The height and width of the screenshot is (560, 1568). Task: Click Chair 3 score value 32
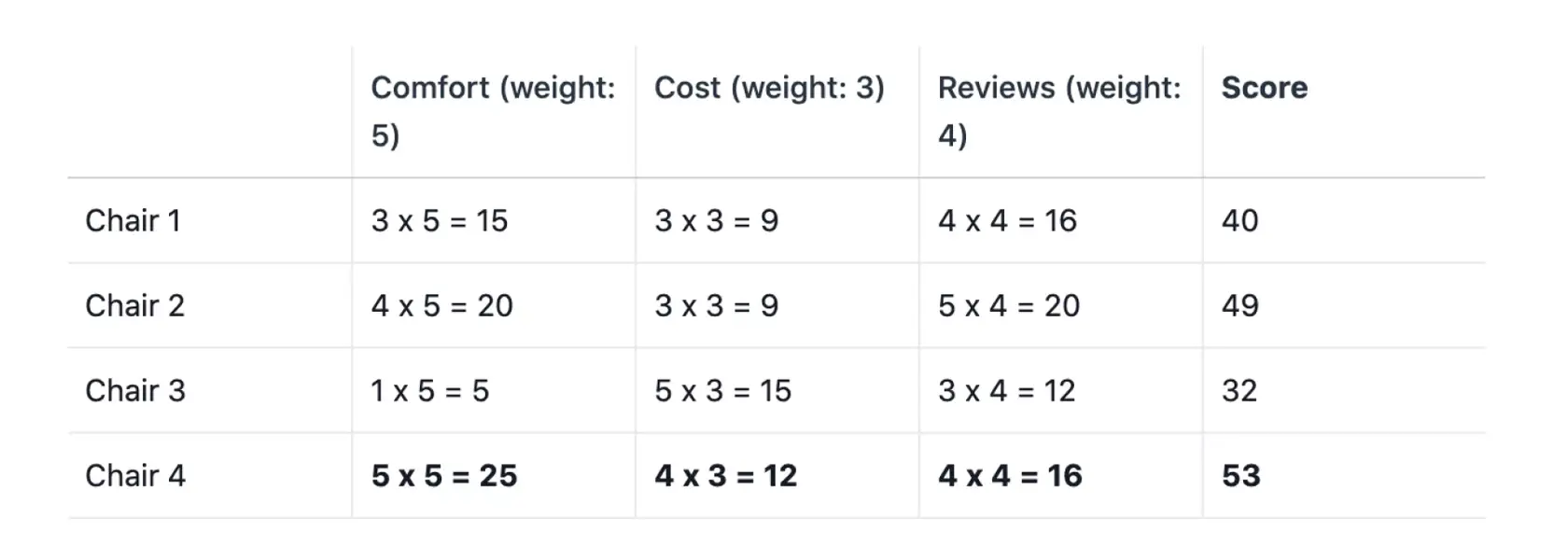point(1239,391)
